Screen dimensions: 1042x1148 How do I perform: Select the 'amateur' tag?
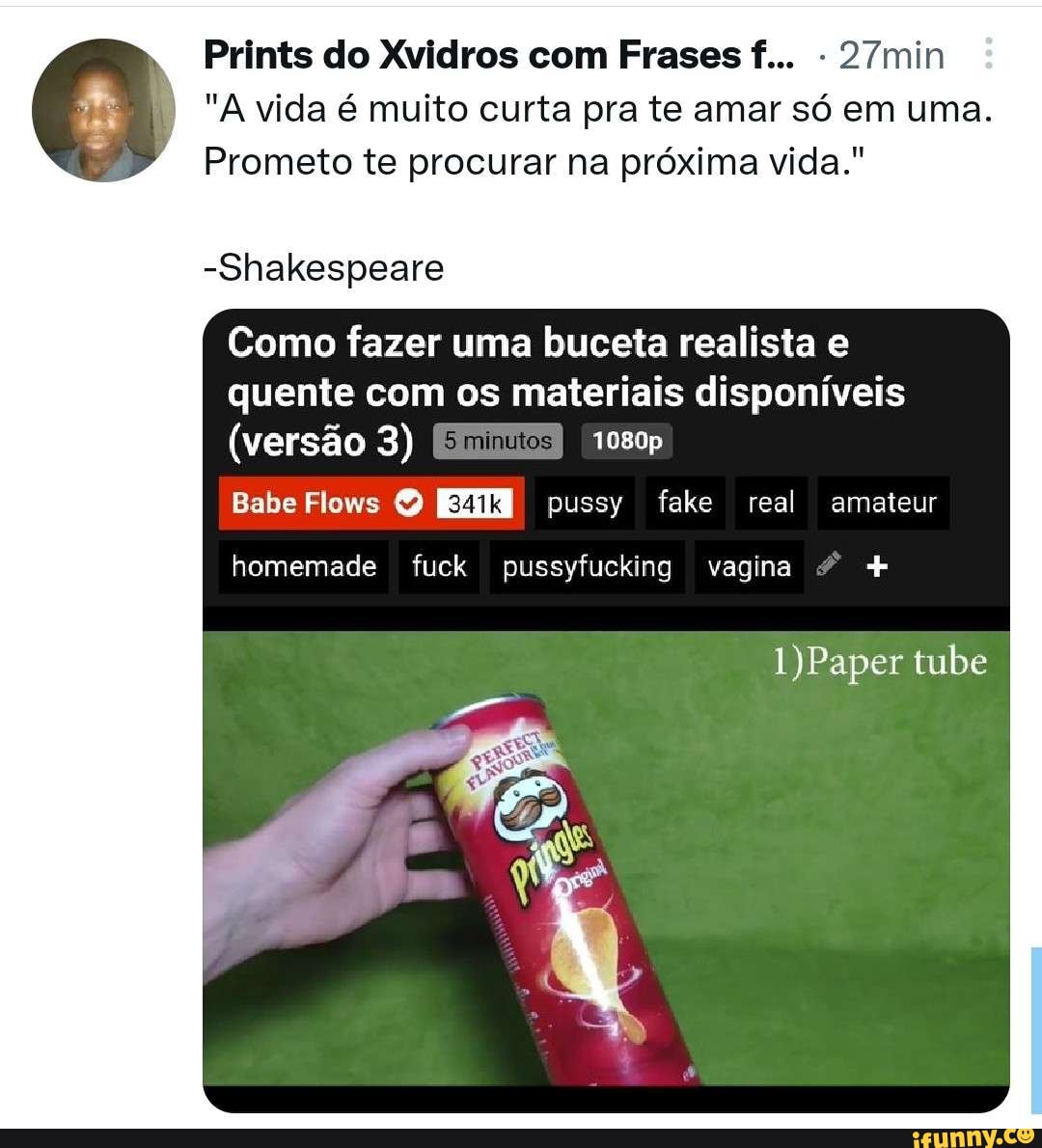pyautogui.click(x=883, y=503)
